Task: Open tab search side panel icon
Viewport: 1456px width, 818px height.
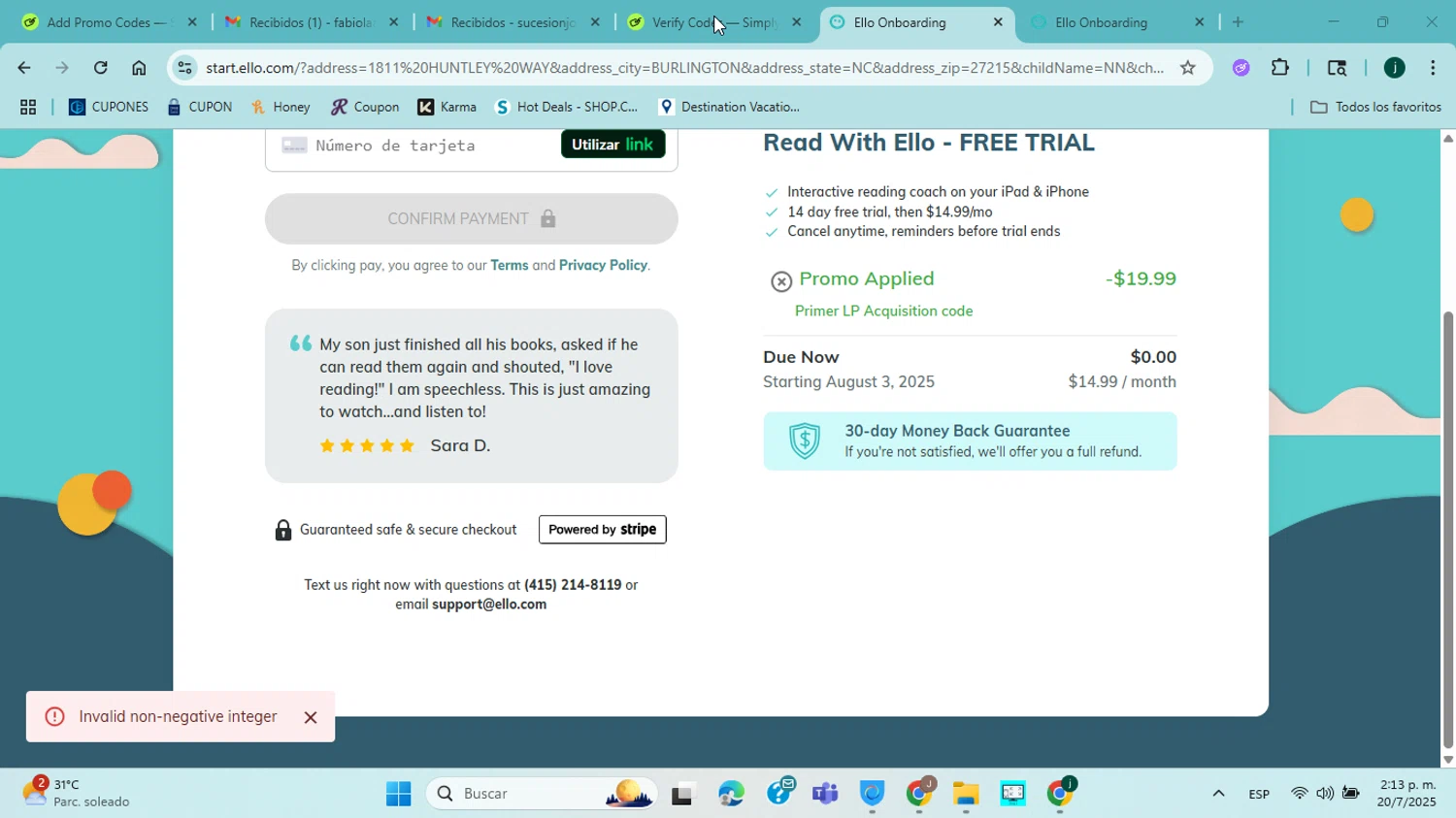Action: pos(1337,68)
